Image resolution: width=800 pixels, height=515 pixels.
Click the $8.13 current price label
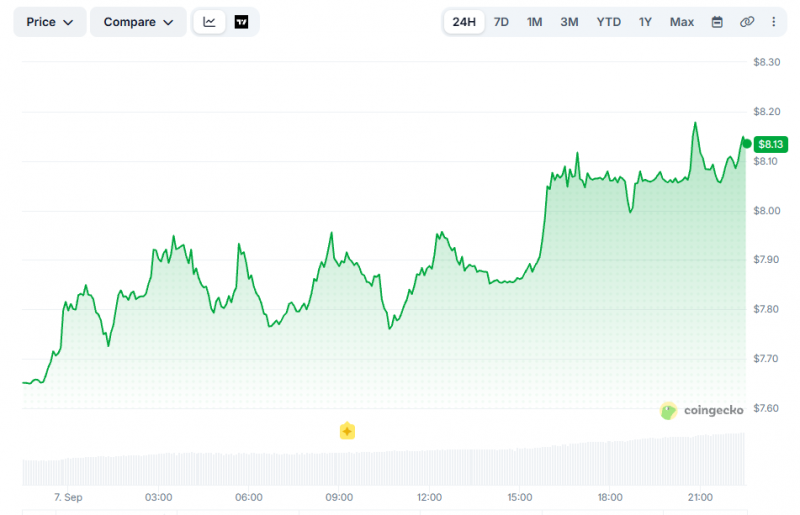click(770, 144)
